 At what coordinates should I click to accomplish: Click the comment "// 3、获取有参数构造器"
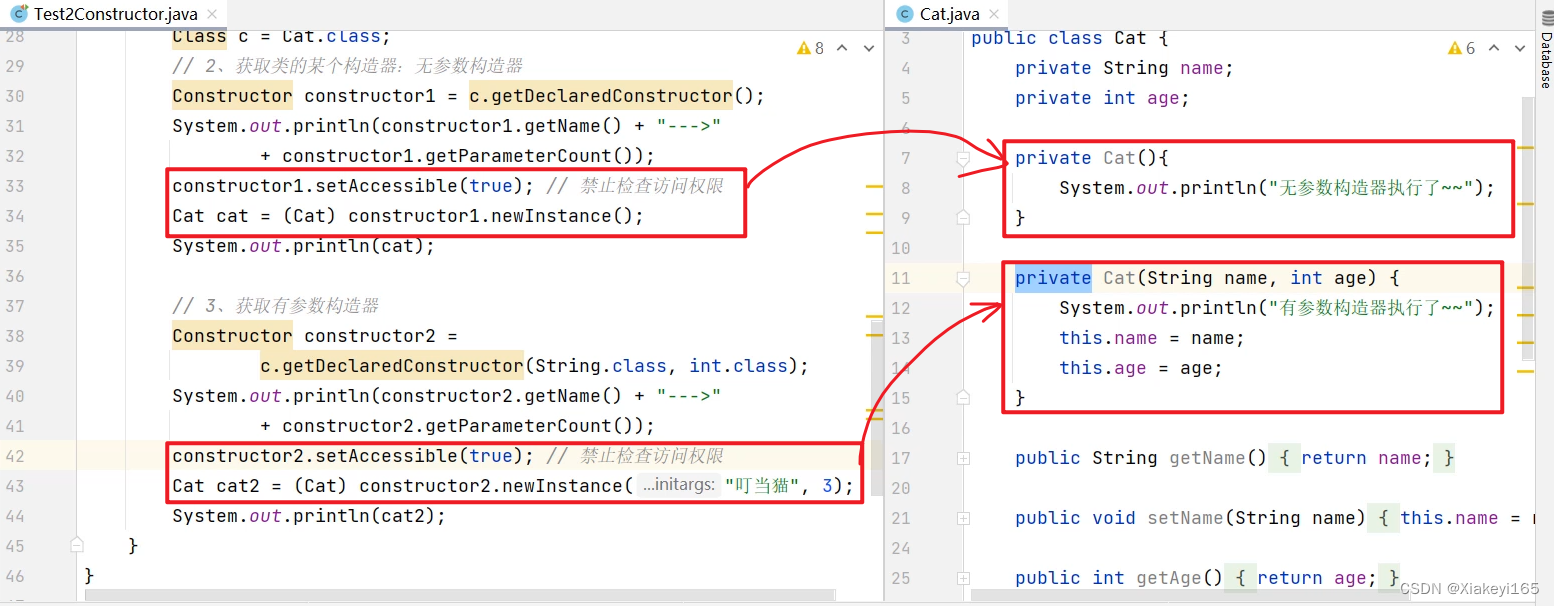(275, 306)
